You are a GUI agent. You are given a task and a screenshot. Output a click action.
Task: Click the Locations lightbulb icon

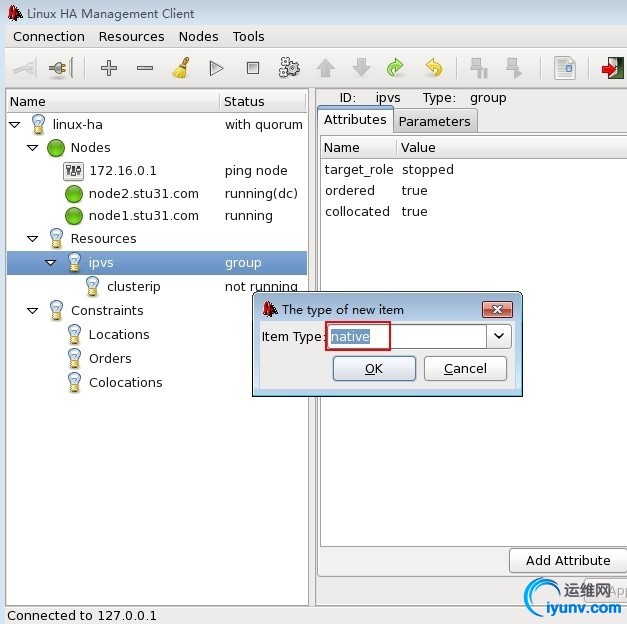pyautogui.click(x=74, y=334)
